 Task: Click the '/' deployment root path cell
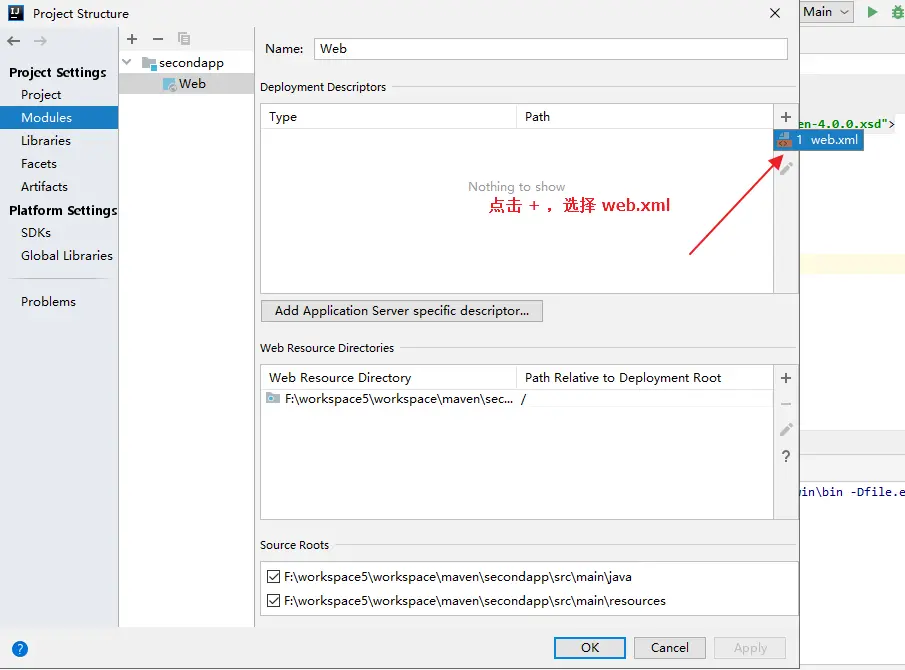(645, 399)
